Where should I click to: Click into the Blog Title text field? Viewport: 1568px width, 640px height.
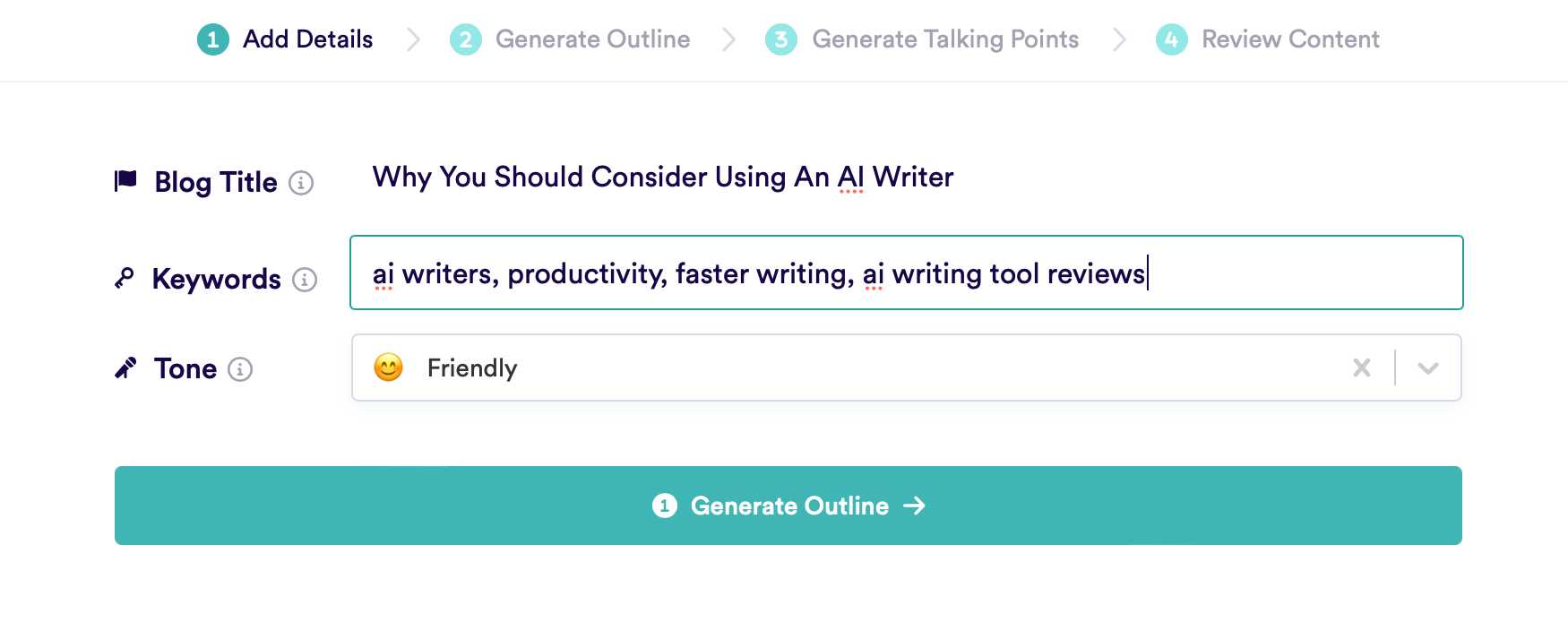pyautogui.click(x=907, y=177)
